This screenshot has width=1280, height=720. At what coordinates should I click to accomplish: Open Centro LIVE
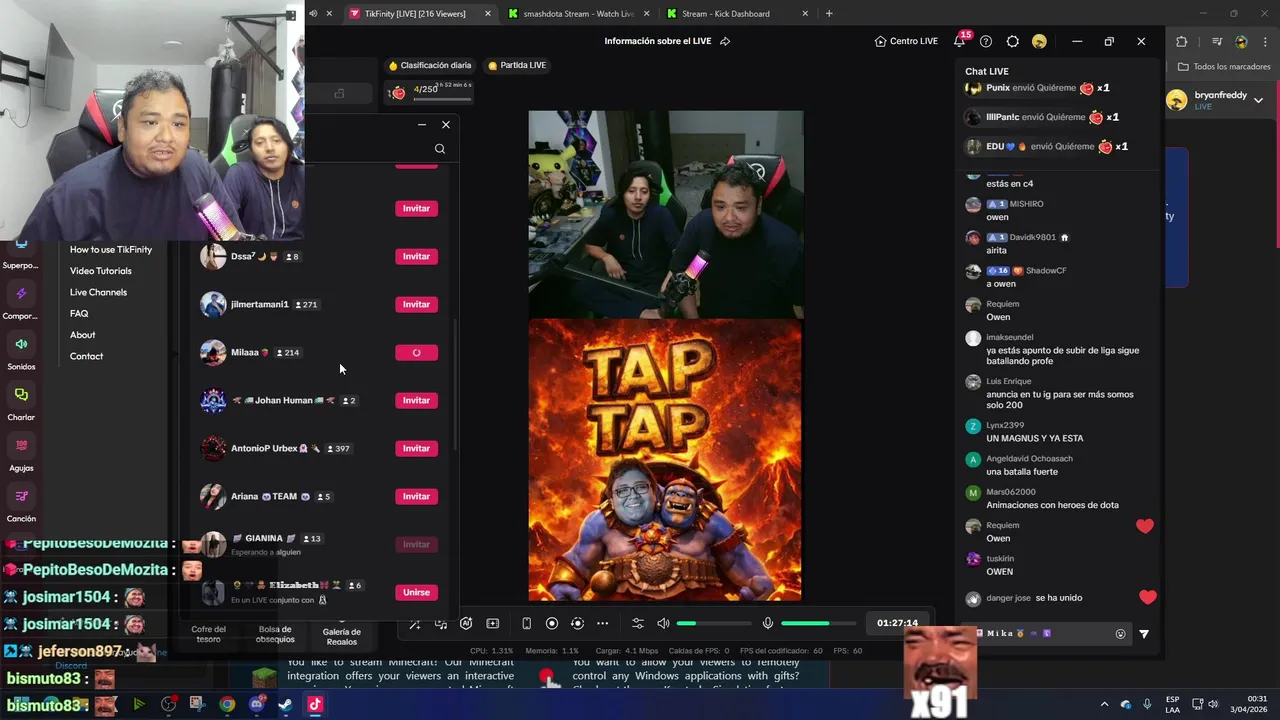[x=906, y=41]
